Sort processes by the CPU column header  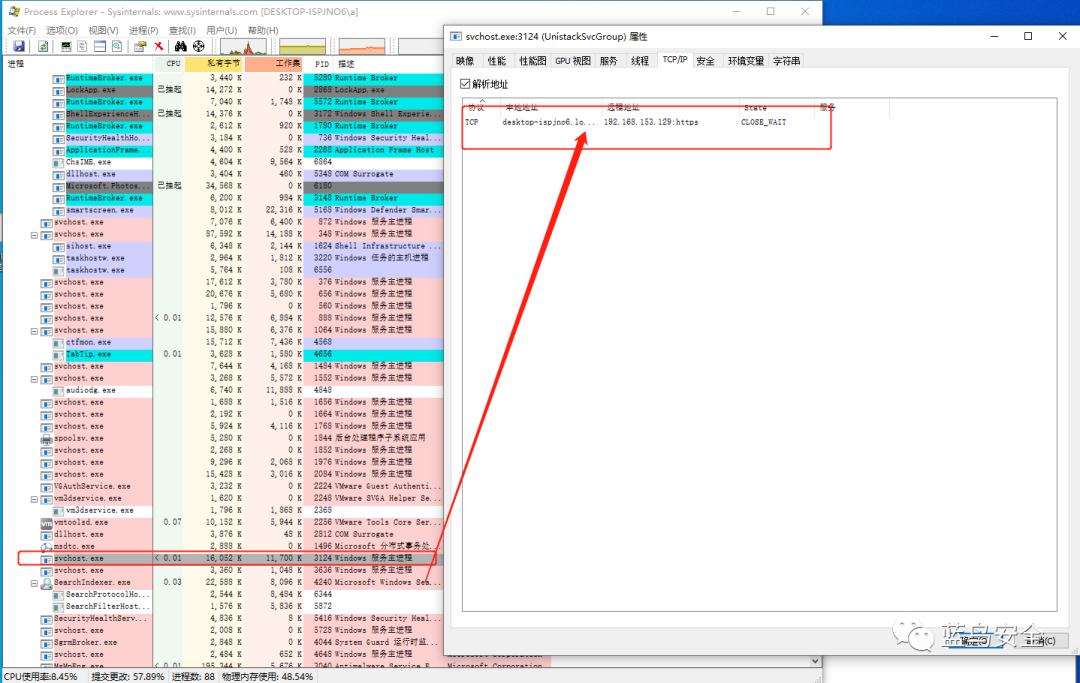(169, 63)
